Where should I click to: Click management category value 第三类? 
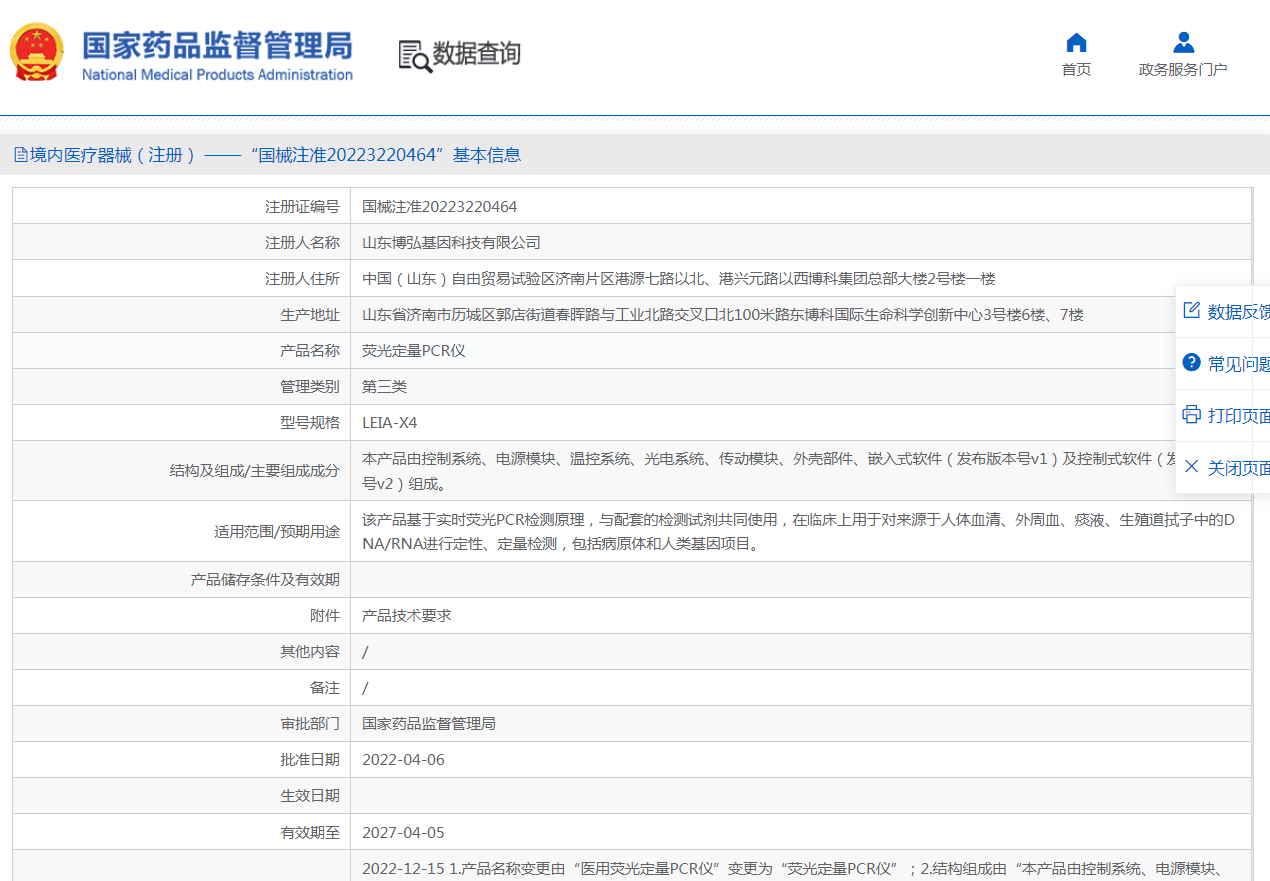pyautogui.click(x=384, y=387)
